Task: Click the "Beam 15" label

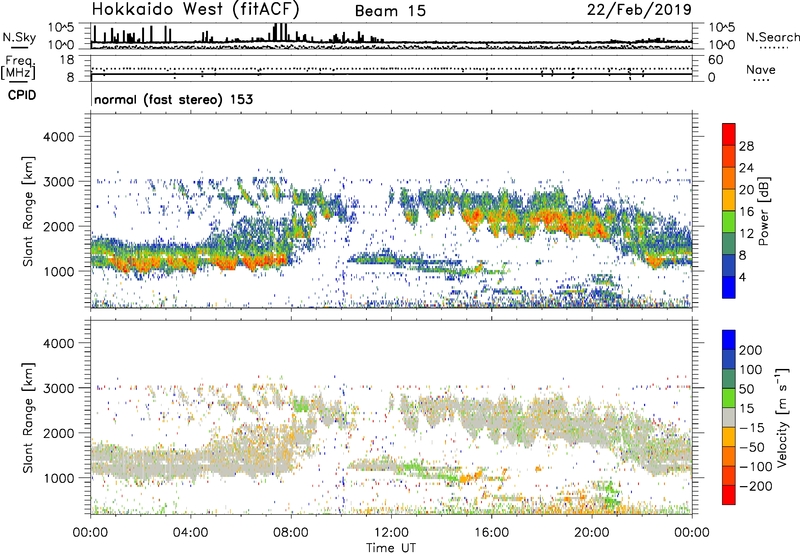Action: pos(390,11)
